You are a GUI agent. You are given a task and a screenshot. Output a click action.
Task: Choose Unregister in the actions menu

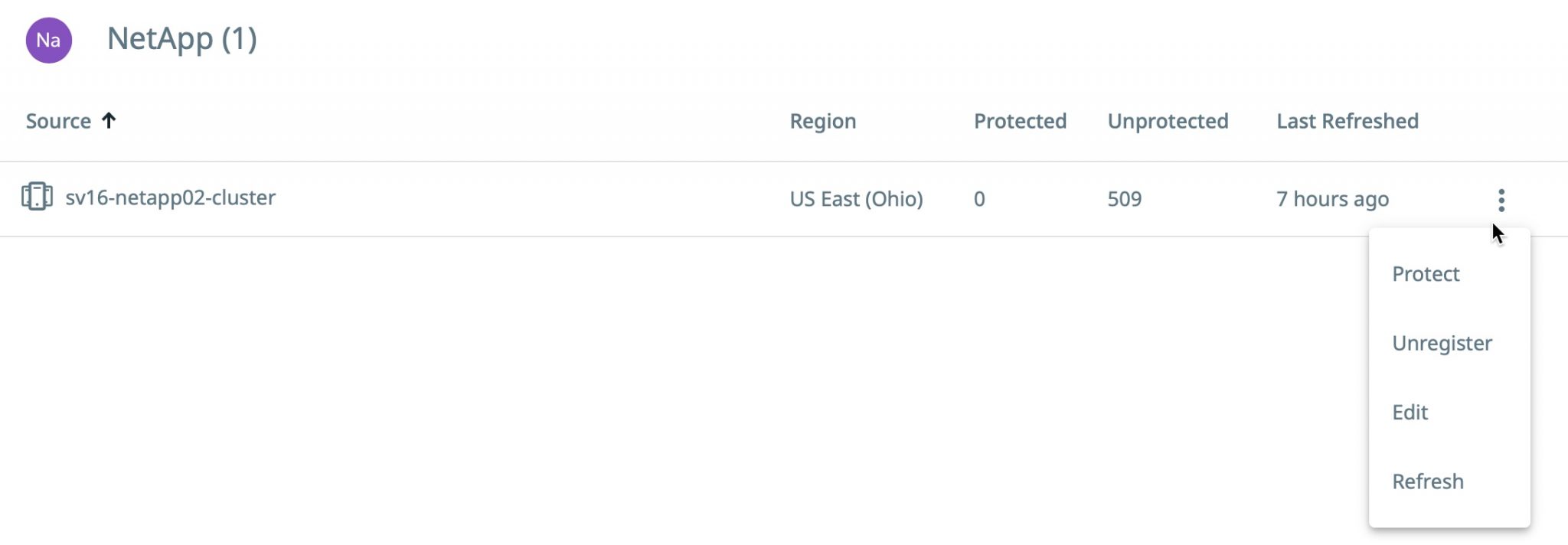1442,343
